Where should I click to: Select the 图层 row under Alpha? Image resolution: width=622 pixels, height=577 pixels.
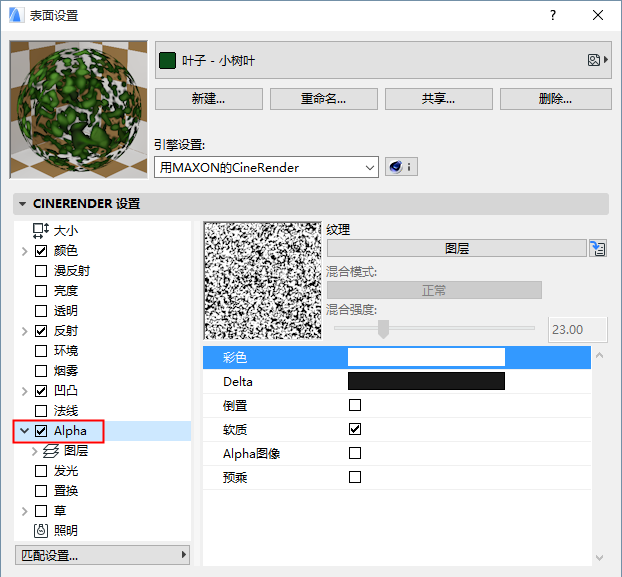102,451
